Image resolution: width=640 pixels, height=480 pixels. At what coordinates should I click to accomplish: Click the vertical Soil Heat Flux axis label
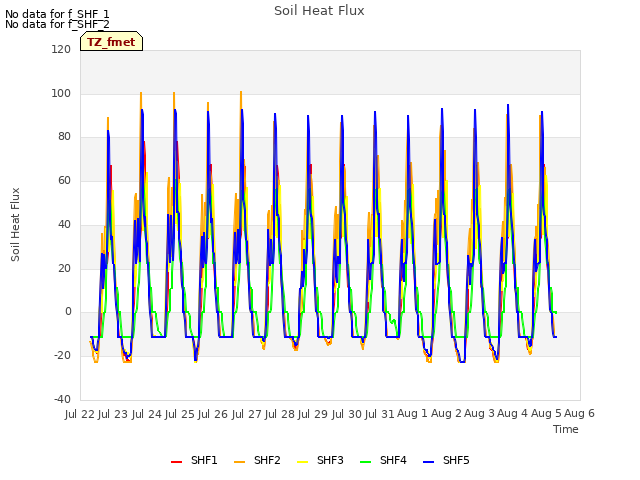(x=15, y=224)
